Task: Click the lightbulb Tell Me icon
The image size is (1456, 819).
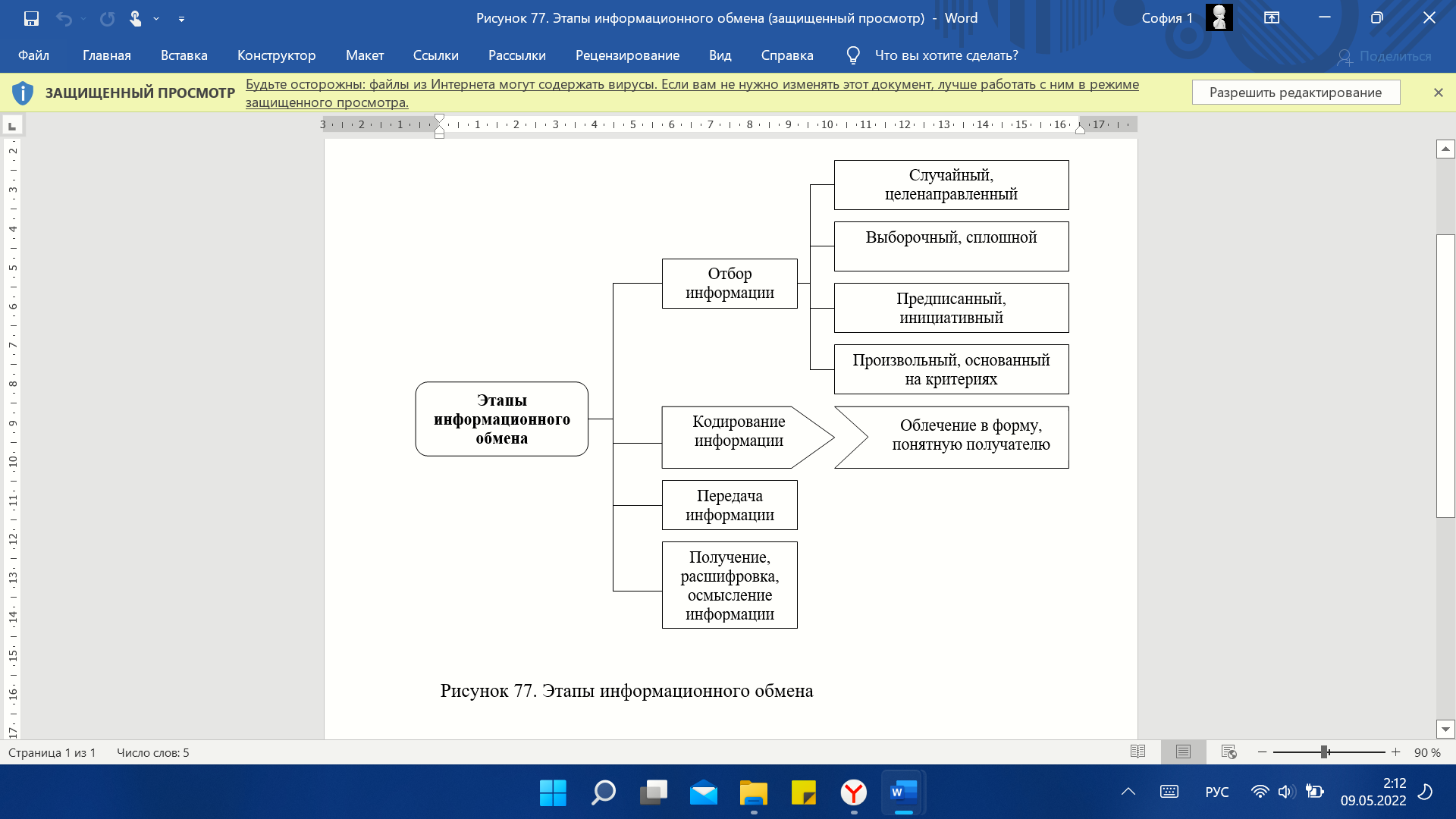Action: click(x=853, y=55)
